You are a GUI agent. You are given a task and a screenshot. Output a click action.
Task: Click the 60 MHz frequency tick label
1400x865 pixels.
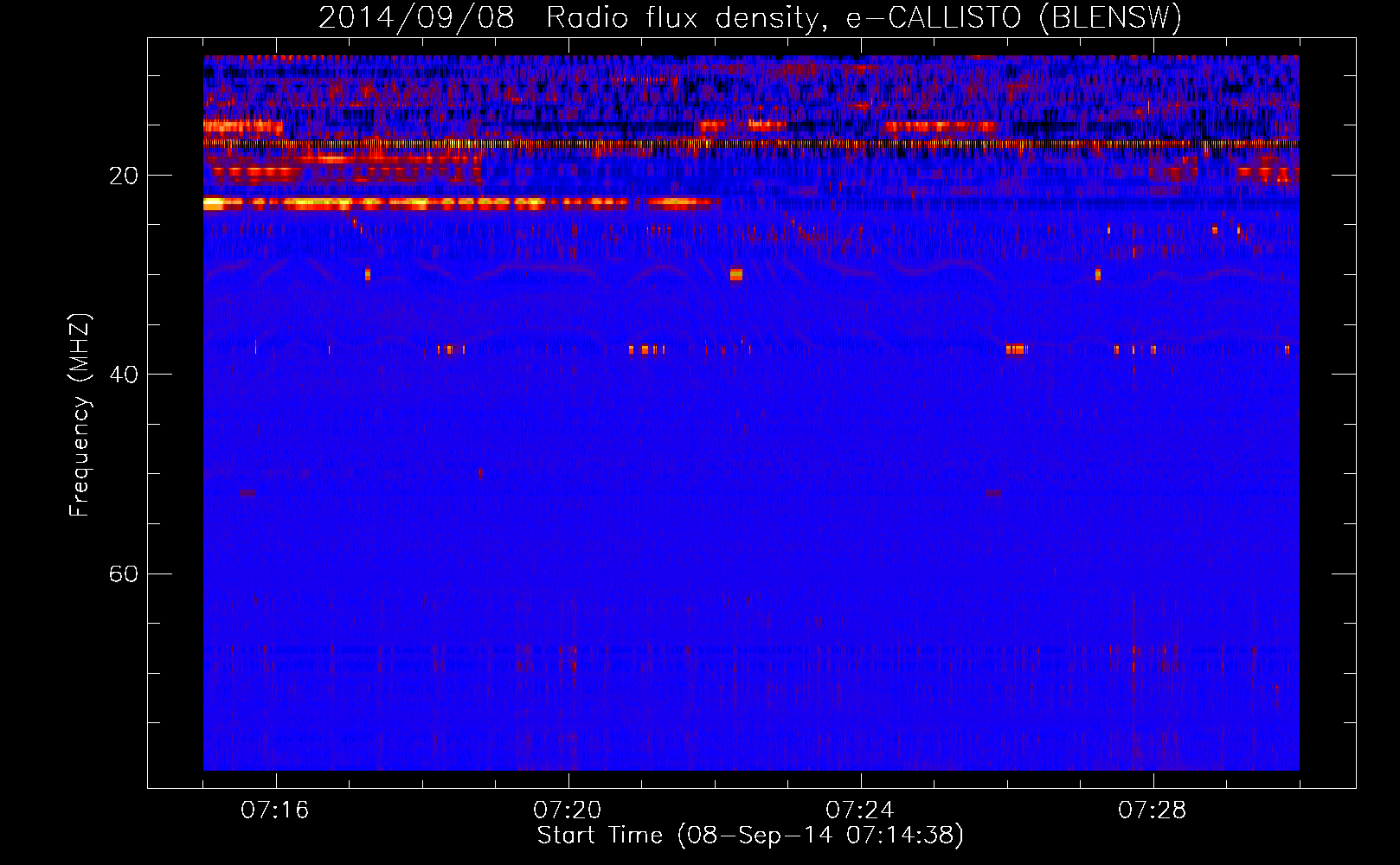pos(124,573)
